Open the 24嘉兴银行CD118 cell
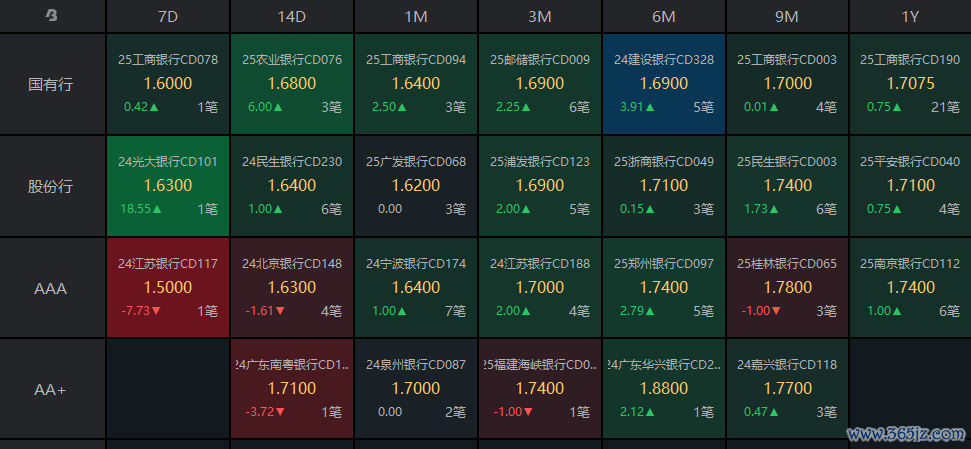Viewport: 971px width, 449px height. (786, 389)
